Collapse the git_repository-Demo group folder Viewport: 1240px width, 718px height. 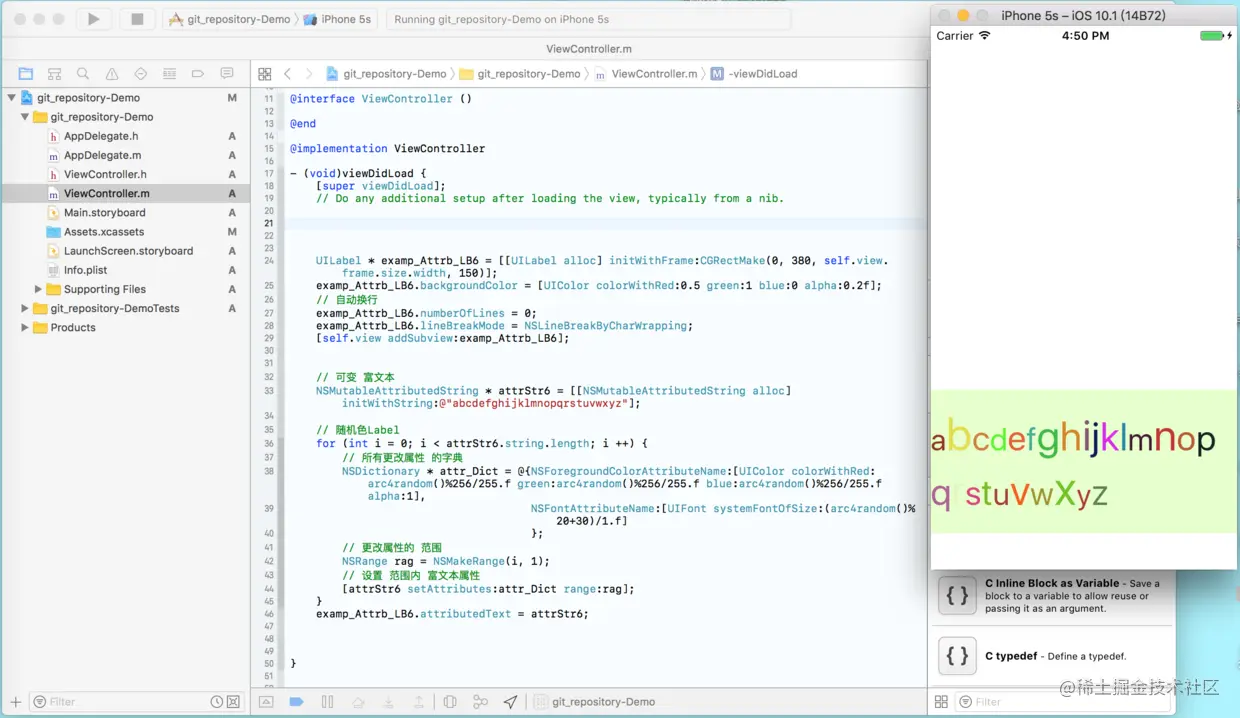pyautogui.click(x=25, y=117)
